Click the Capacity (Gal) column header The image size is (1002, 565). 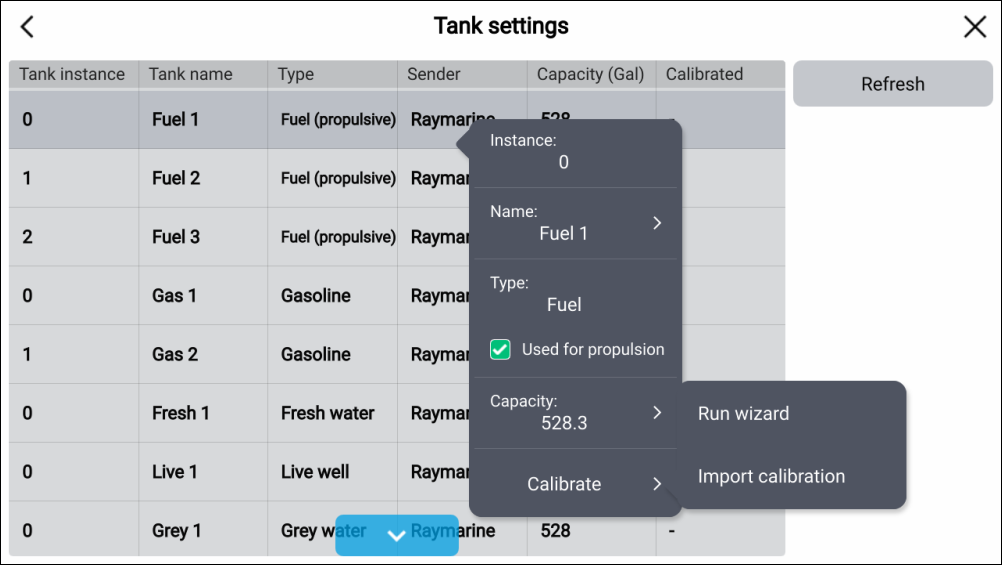590,74
